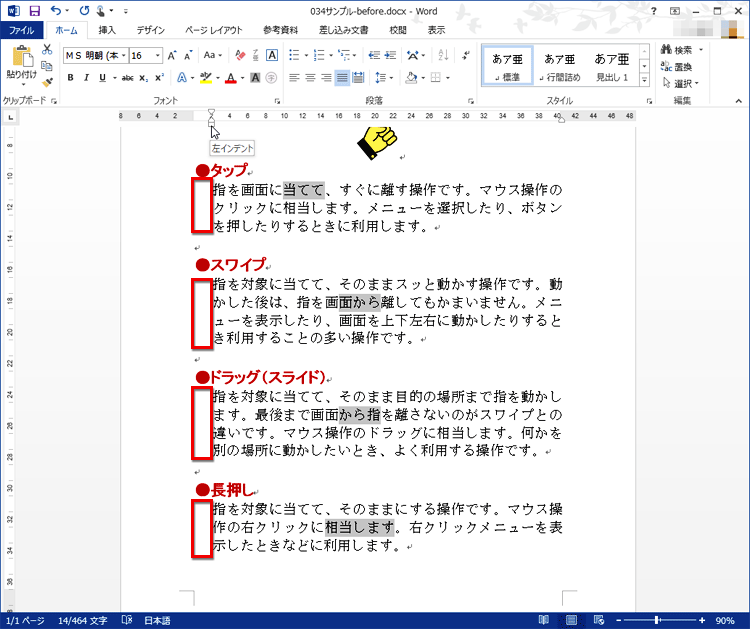Apply yellow text highlight color
Screen dimensions: 750x629
206,77
